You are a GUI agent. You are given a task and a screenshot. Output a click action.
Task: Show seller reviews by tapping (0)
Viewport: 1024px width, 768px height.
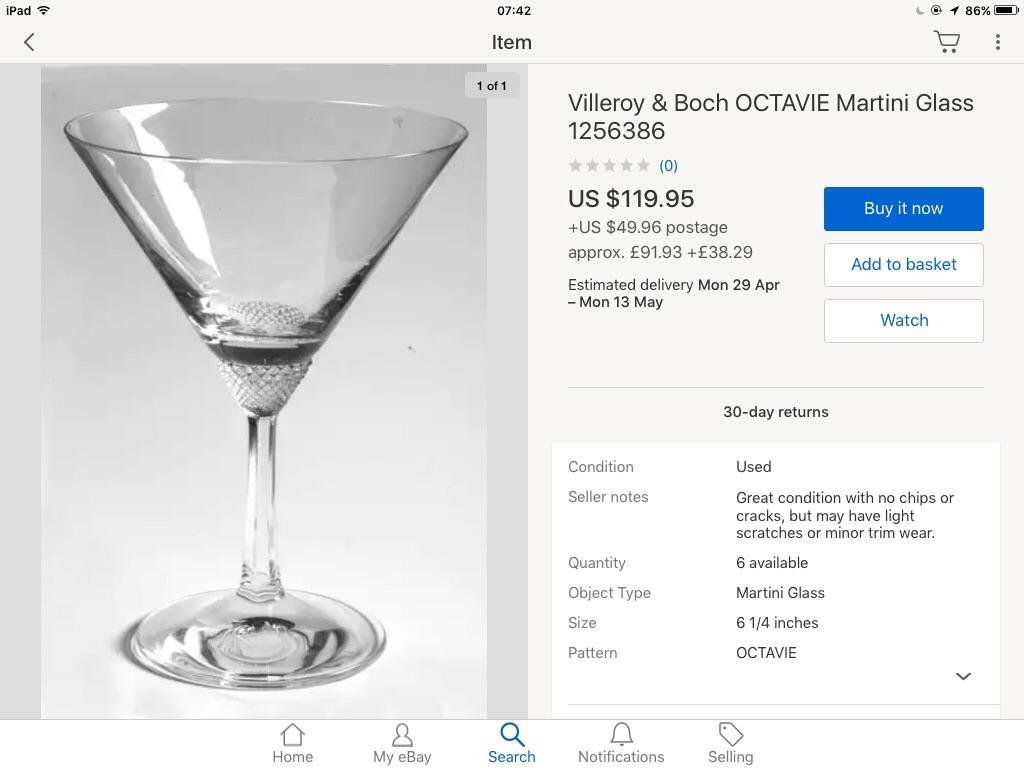(x=668, y=165)
